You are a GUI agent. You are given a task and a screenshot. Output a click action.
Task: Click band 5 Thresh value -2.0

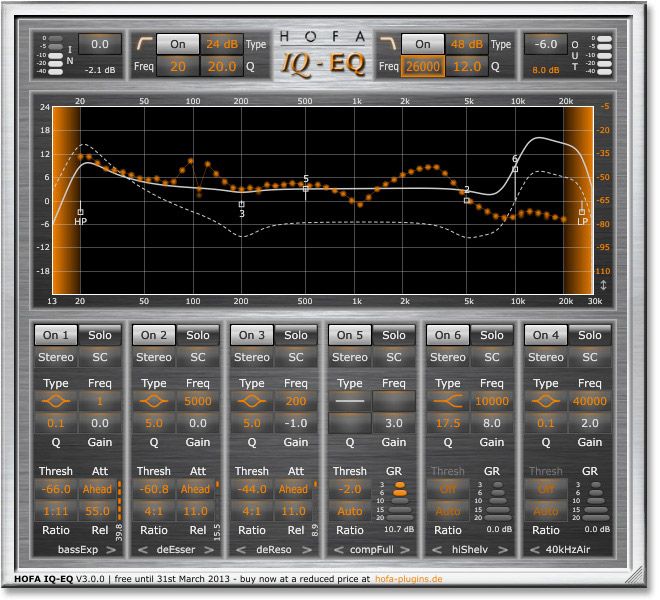click(x=350, y=489)
